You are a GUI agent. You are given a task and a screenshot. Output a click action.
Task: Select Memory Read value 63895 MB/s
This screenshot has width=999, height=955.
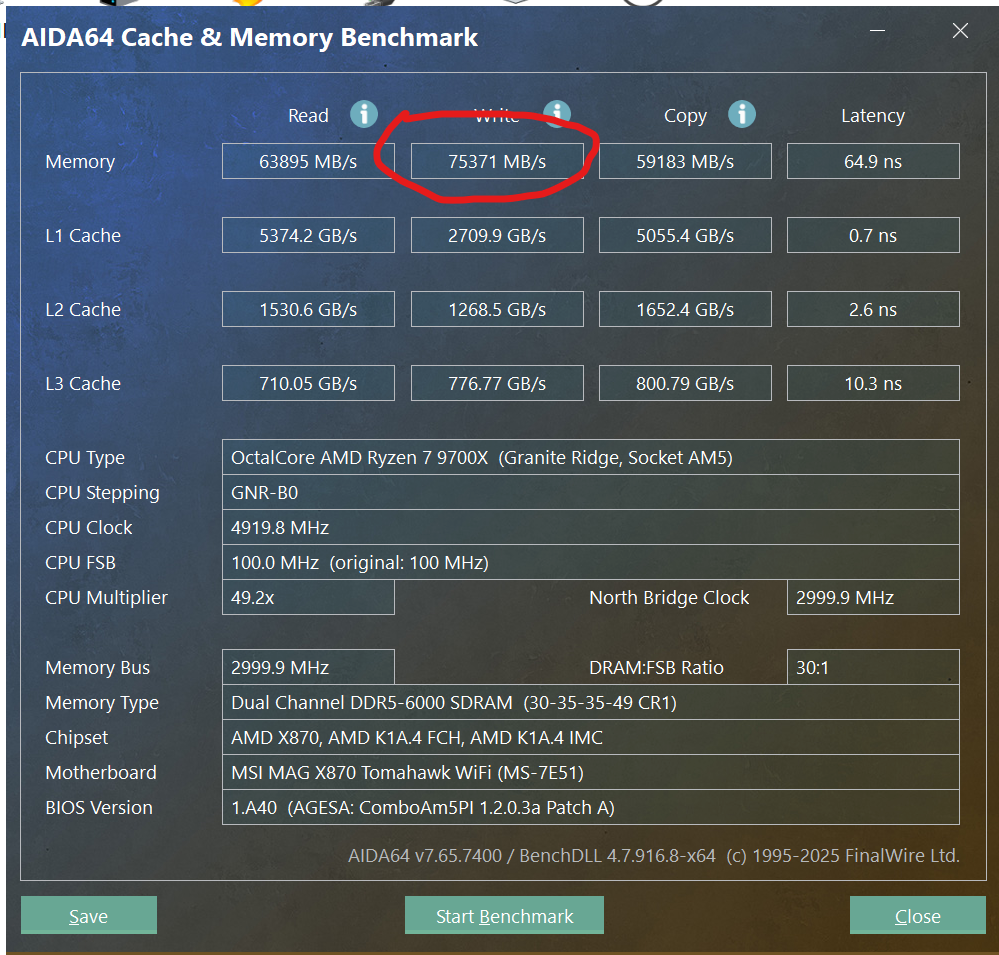[x=308, y=161]
